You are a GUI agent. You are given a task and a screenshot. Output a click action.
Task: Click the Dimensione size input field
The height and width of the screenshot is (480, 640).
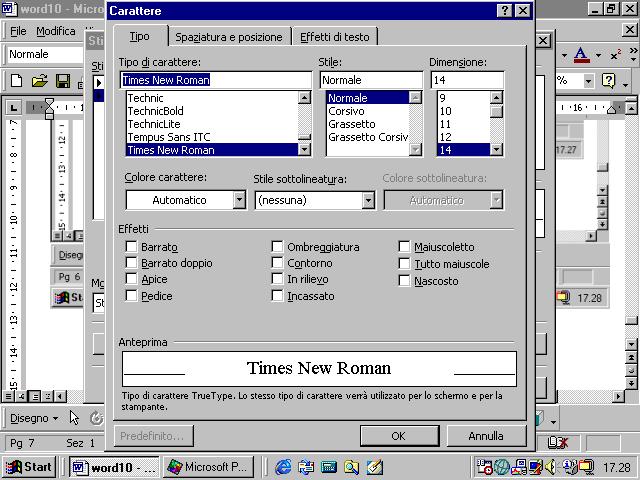tap(467, 80)
